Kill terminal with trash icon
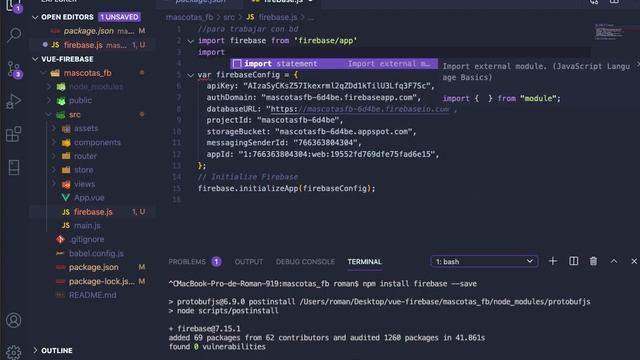This screenshot has height=360, width=640. point(593,261)
